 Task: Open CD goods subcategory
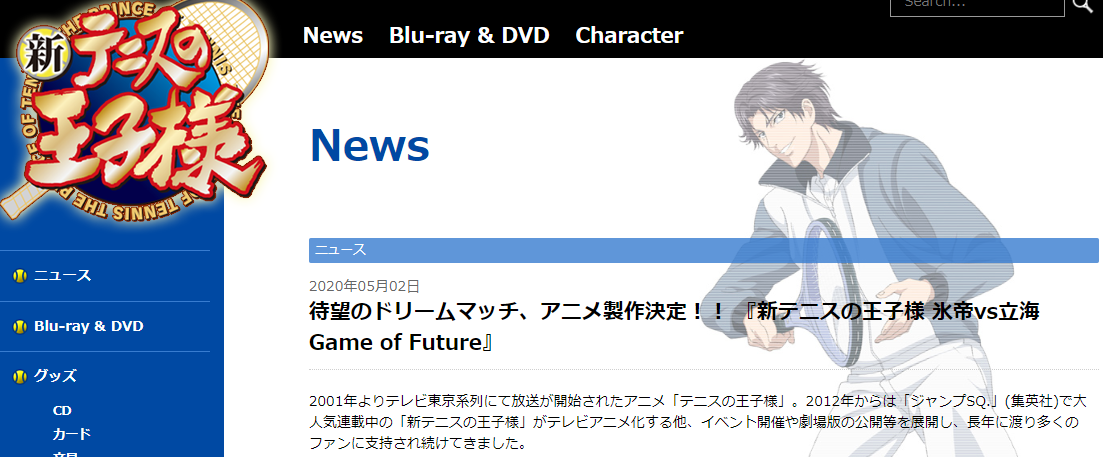(x=62, y=411)
